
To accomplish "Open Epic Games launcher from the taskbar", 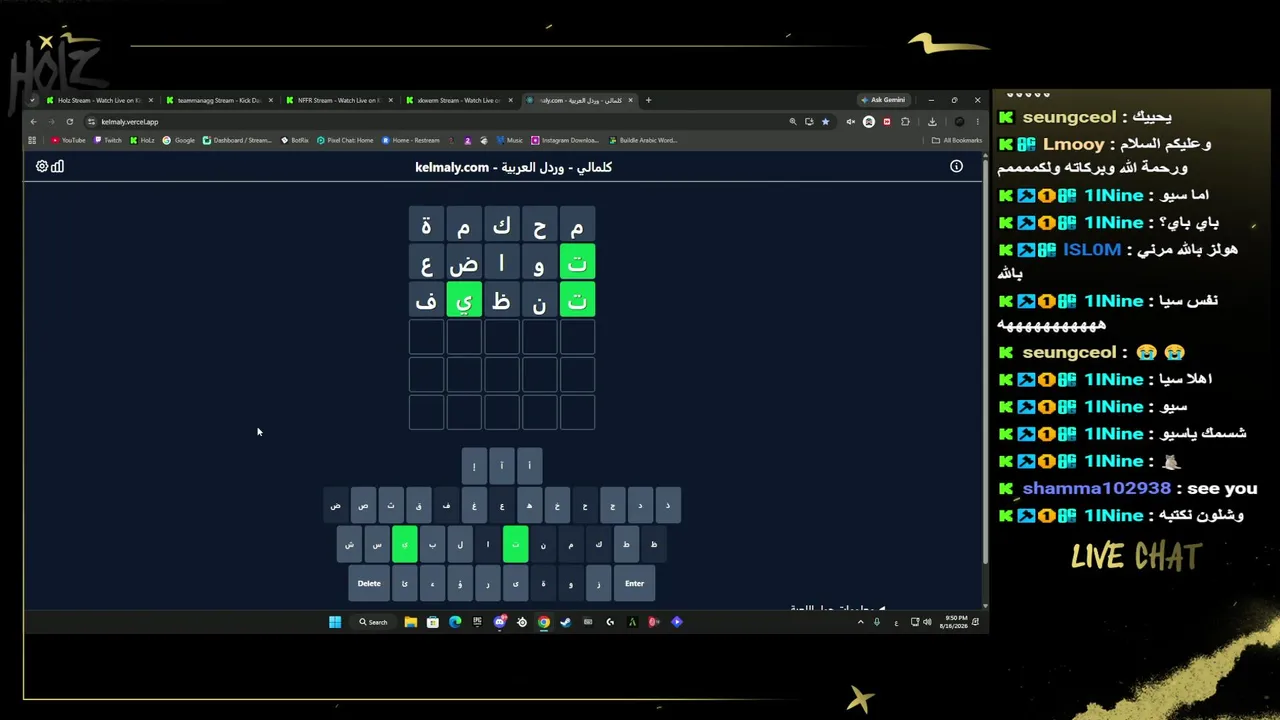I will click(x=477, y=622).
